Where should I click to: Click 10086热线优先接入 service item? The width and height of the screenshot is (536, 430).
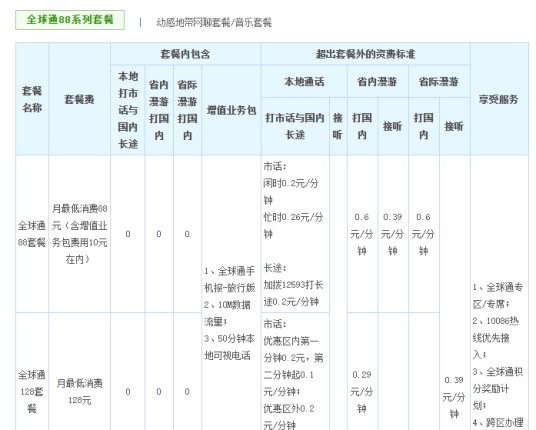(496, 338)
